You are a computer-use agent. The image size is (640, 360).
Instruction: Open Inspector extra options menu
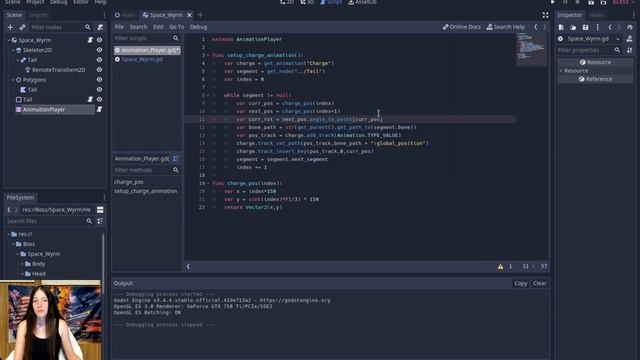click(598, 27)
